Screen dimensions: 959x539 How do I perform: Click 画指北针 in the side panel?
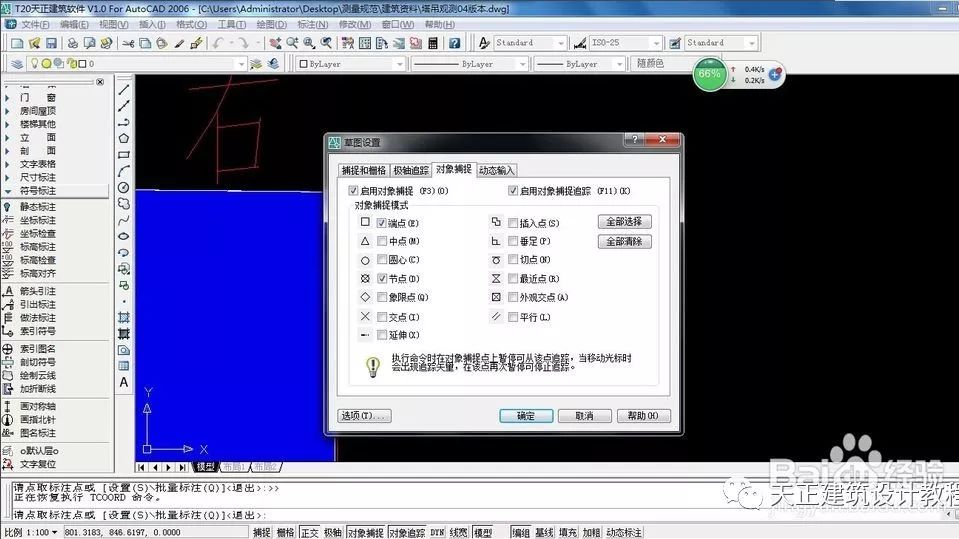[37, 420]
